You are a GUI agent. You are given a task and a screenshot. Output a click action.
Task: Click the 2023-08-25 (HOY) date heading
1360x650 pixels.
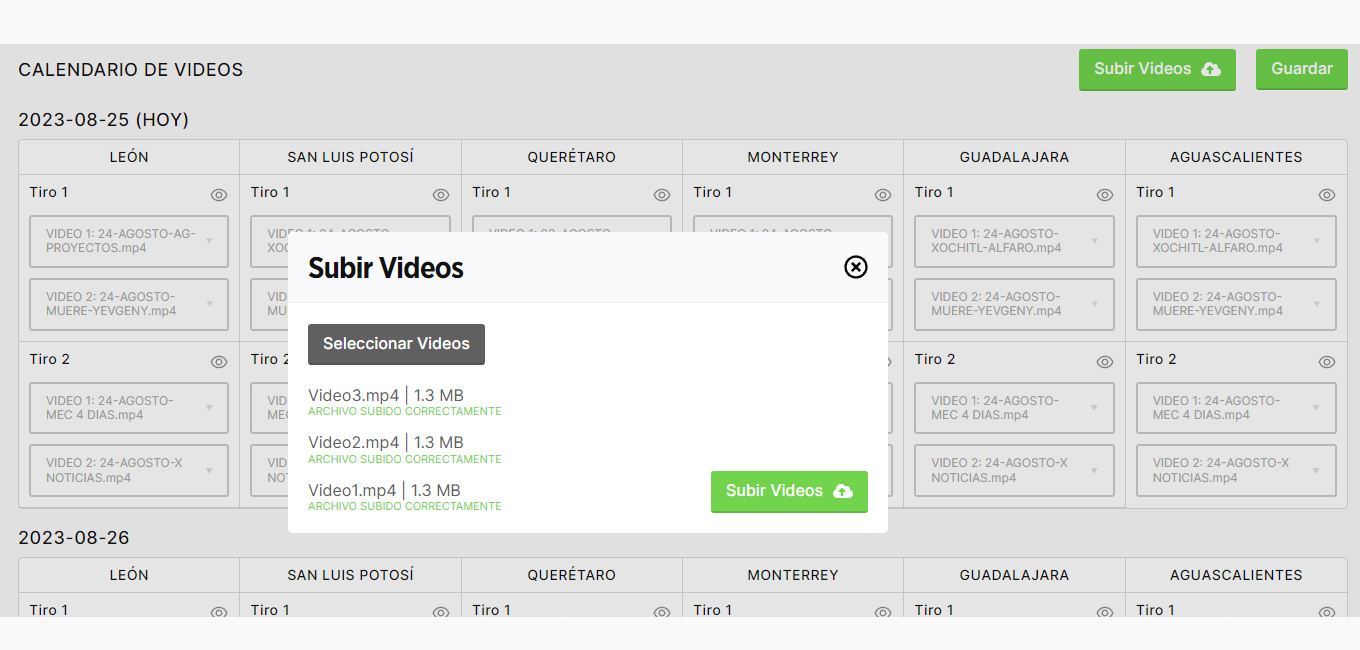[104, 120]
